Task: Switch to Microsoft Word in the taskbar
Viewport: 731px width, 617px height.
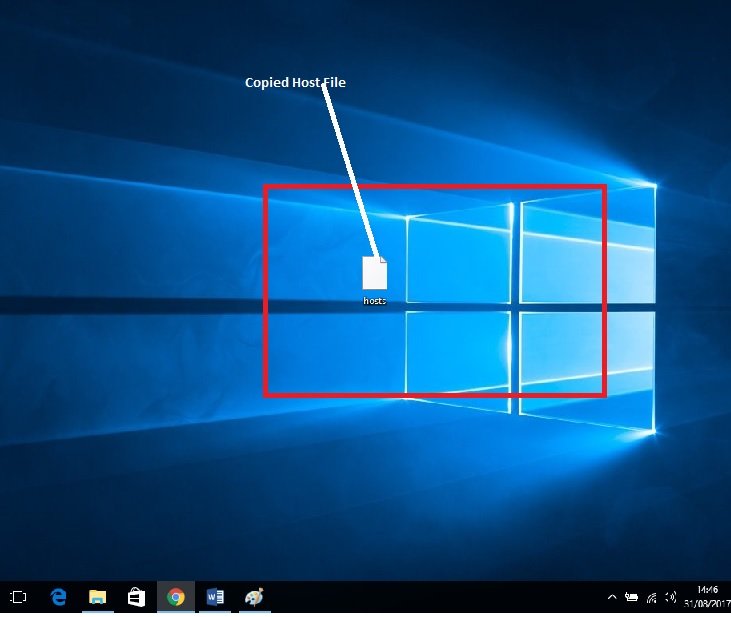Action: [x=215, y=597]
